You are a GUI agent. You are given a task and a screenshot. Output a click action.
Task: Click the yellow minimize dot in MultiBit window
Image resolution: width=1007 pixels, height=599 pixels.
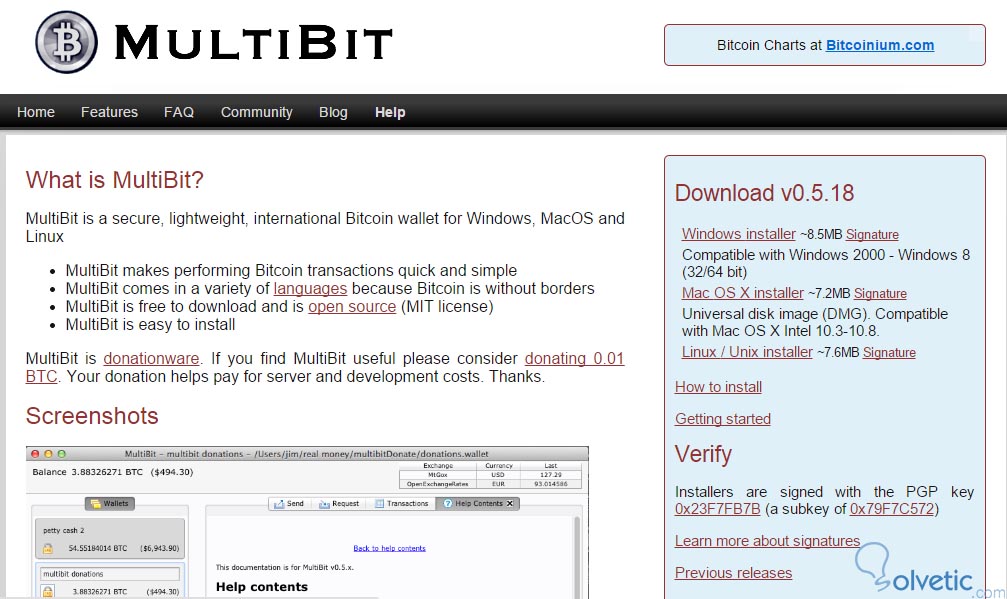click(x=48, y=454)
